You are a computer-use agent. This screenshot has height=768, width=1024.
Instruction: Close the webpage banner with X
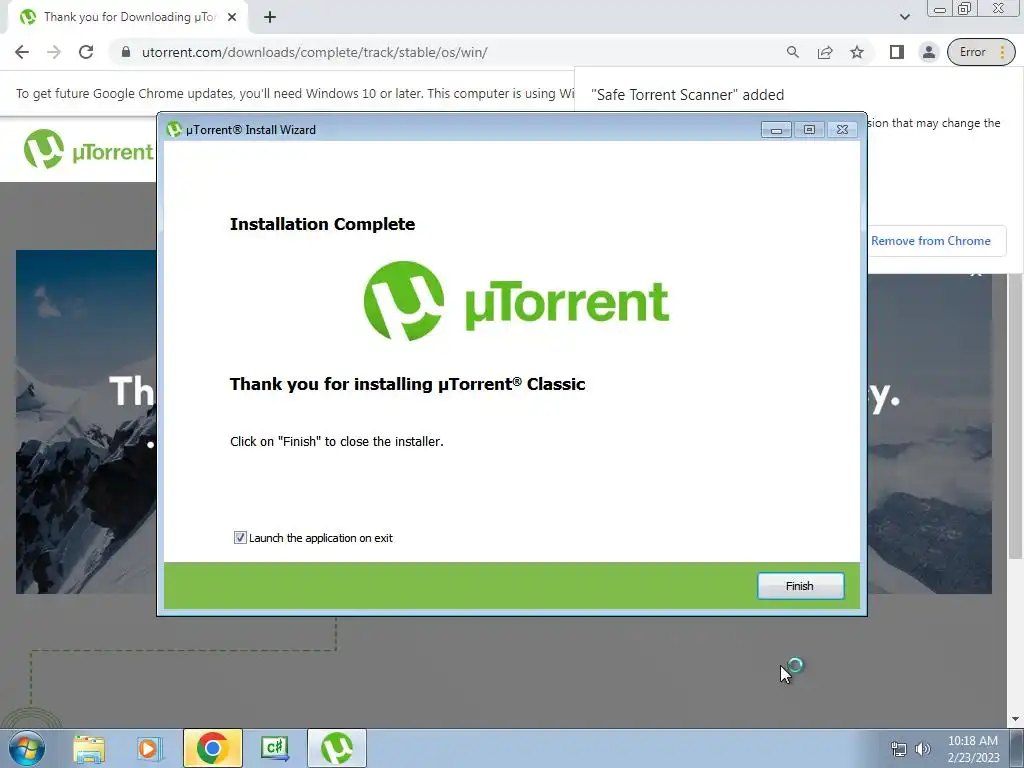[976, 274]
